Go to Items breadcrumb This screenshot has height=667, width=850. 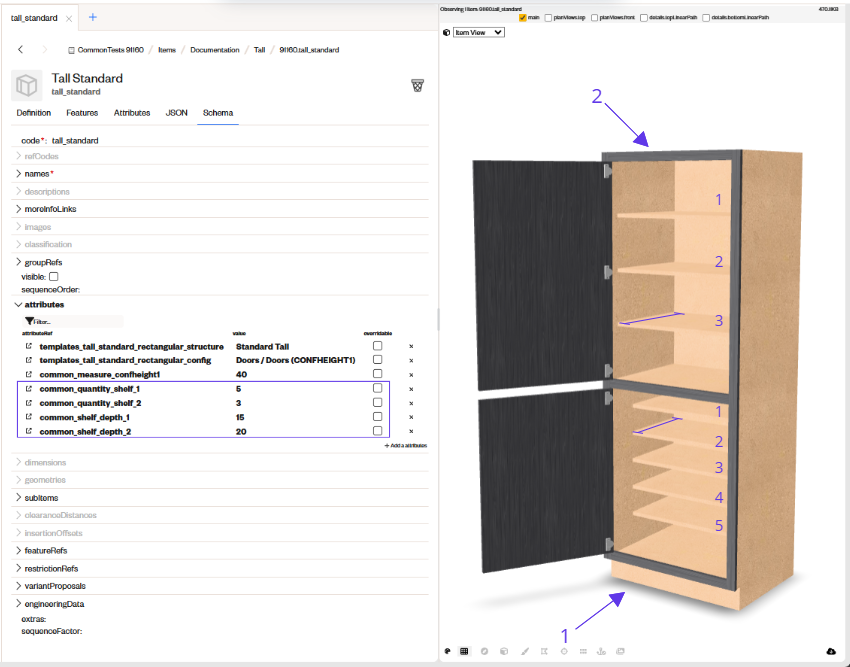(167, 50)
